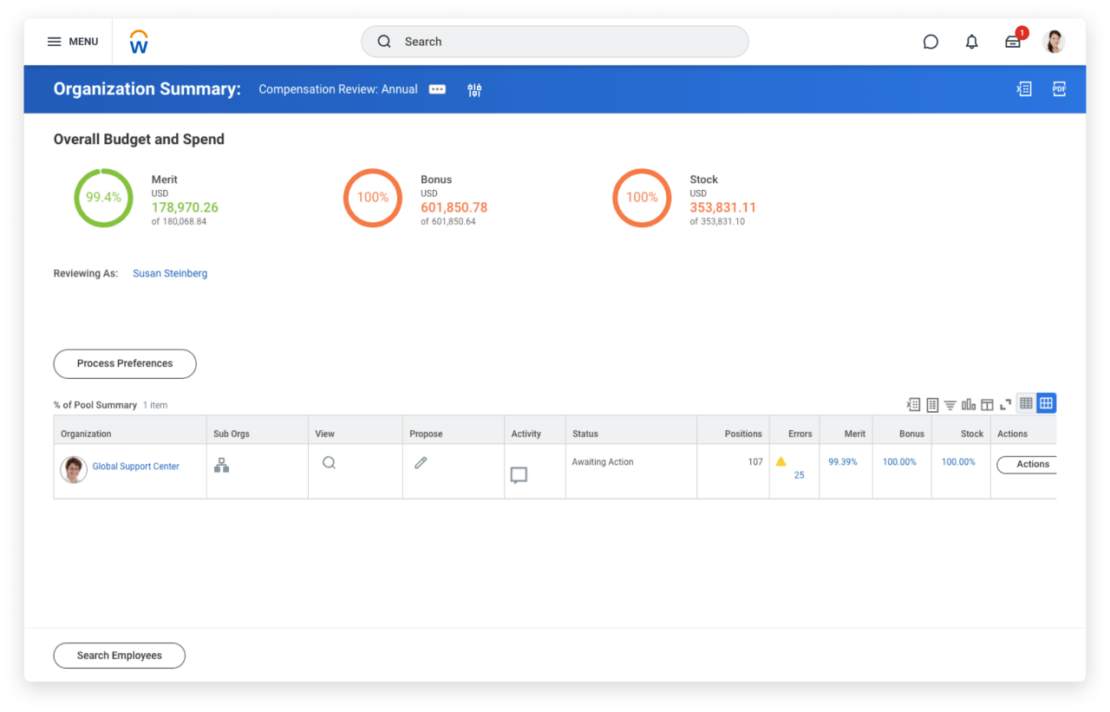Viewport: 1110px width, 712px height.
Task: Open the notifications bell menu
Action: (971, 41)
